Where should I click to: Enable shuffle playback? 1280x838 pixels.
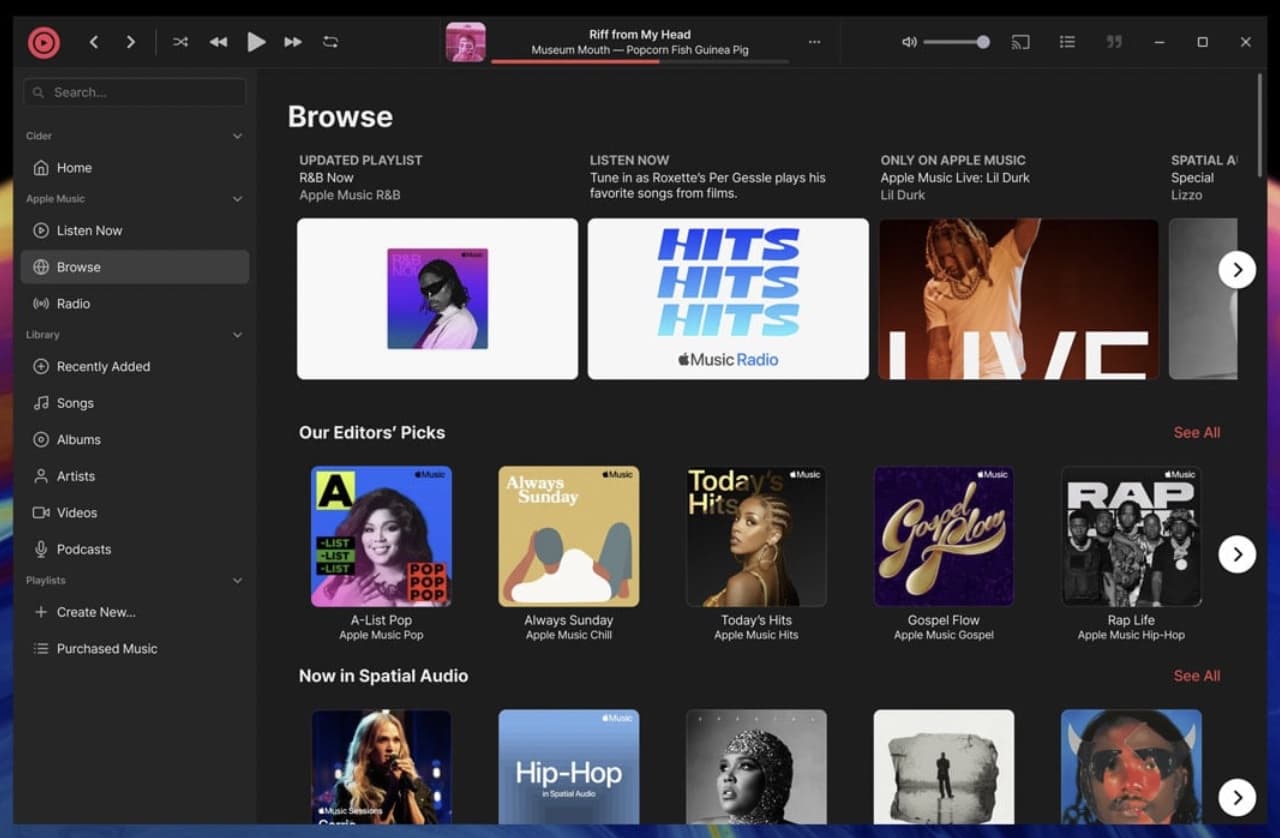[x=180, y=42]
